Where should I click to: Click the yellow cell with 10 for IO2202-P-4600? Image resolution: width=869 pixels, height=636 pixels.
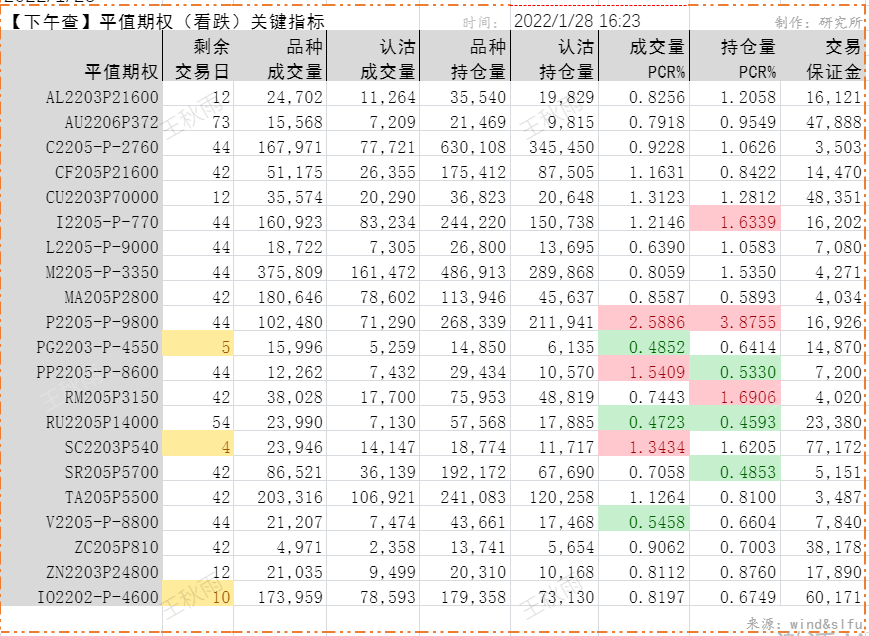pos(202,597)
